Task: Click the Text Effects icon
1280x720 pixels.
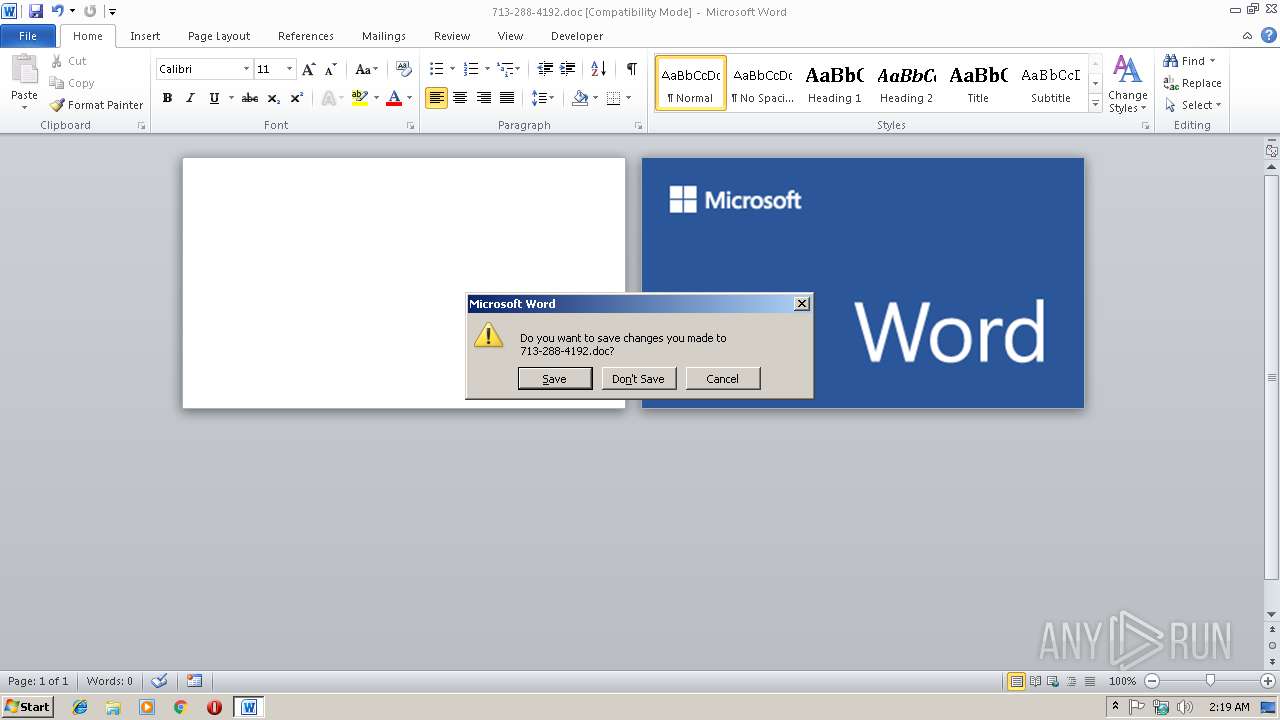Action: pyautogui.click(x=328, y=98)
